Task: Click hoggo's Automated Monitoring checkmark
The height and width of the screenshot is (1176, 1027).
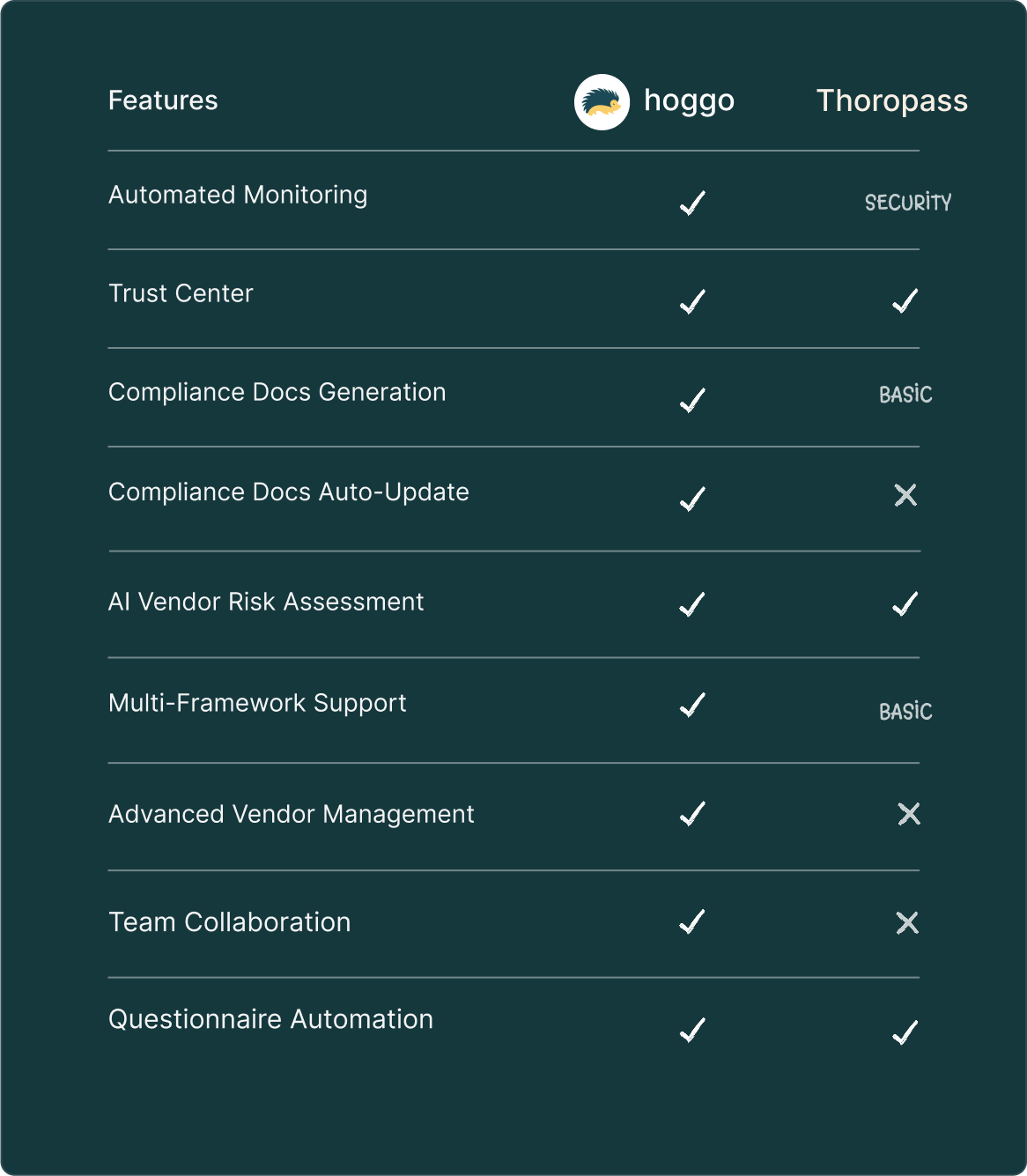Action: tap(693, 203)
